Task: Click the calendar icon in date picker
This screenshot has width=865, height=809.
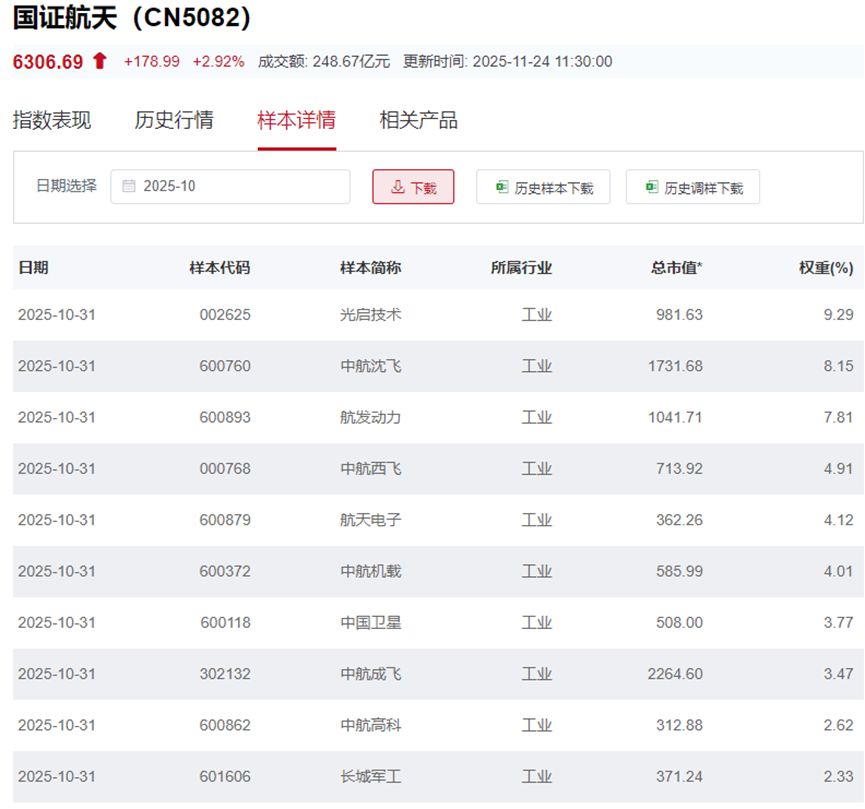Action: click(129, 186)
